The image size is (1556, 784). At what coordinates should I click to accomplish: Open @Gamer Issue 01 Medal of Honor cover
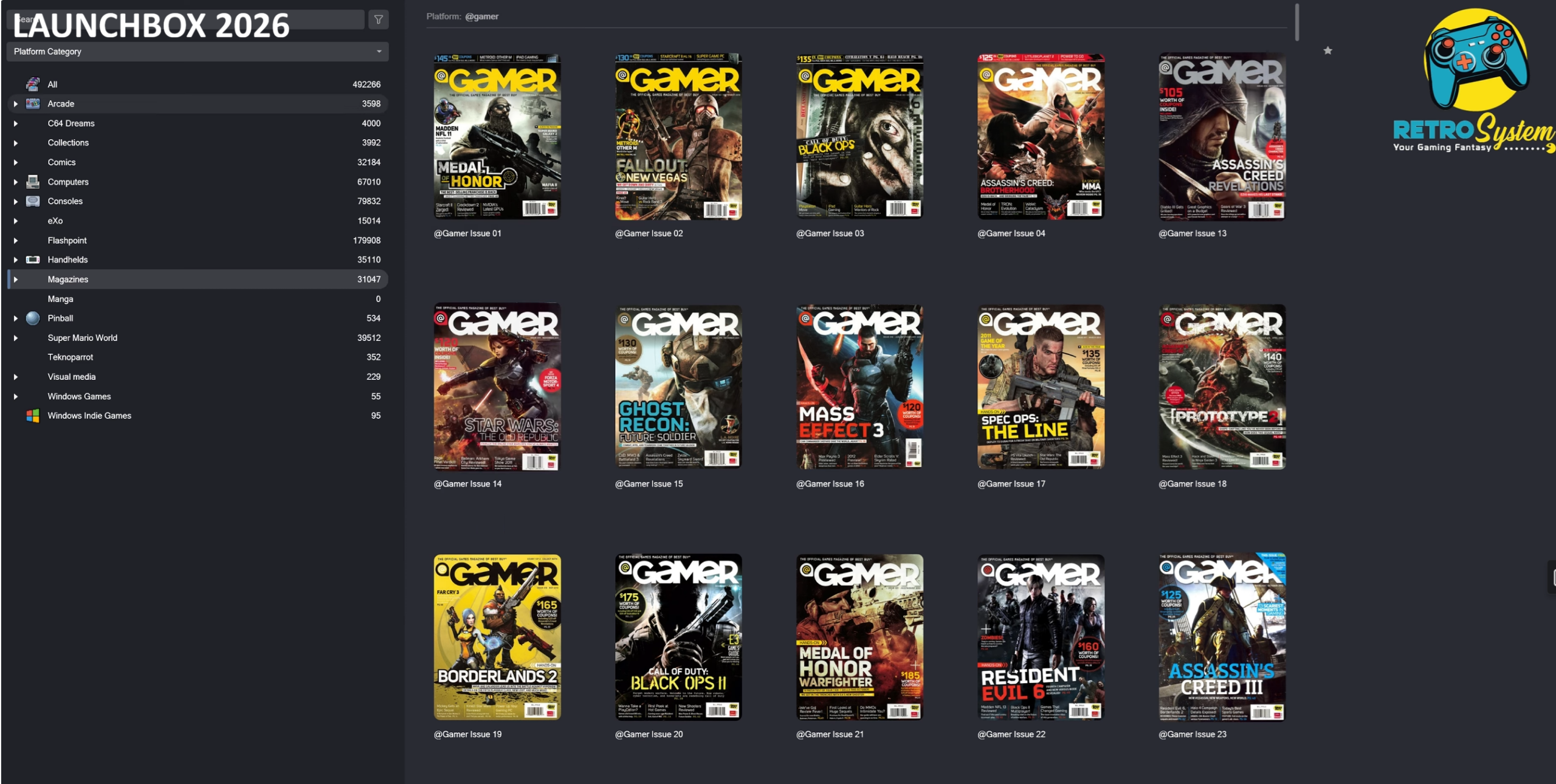(497, 136)
